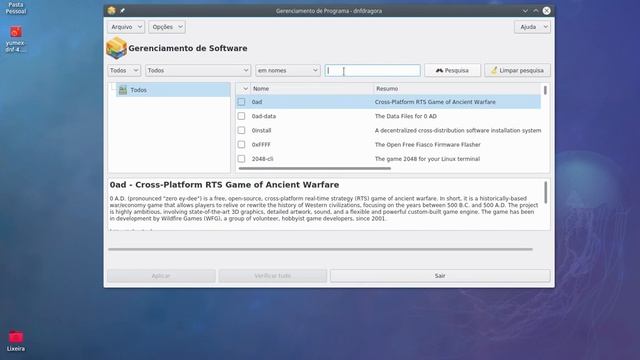Minimize the dnfdragora window

525,11
